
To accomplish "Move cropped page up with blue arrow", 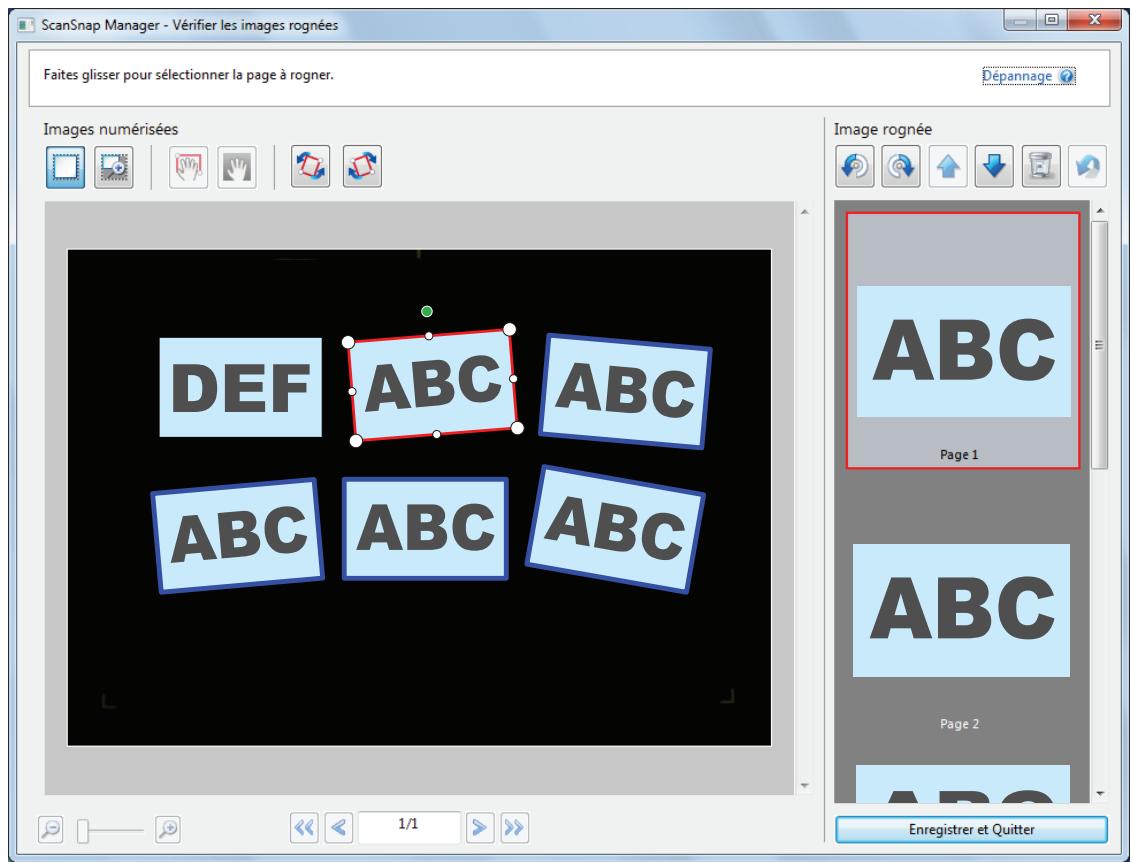I will 948,167.
